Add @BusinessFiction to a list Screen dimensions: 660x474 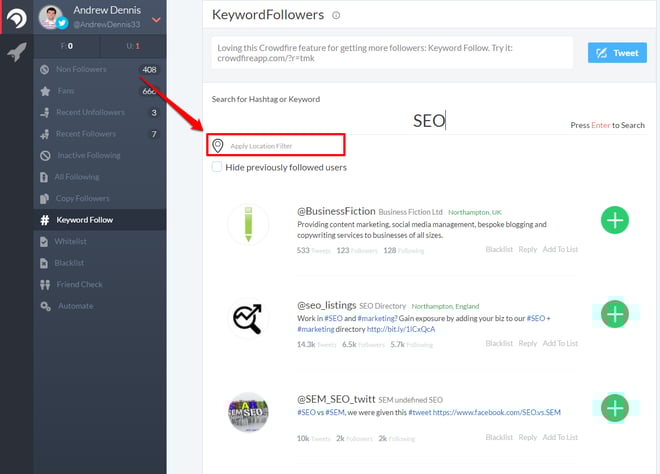click(560, 249)
